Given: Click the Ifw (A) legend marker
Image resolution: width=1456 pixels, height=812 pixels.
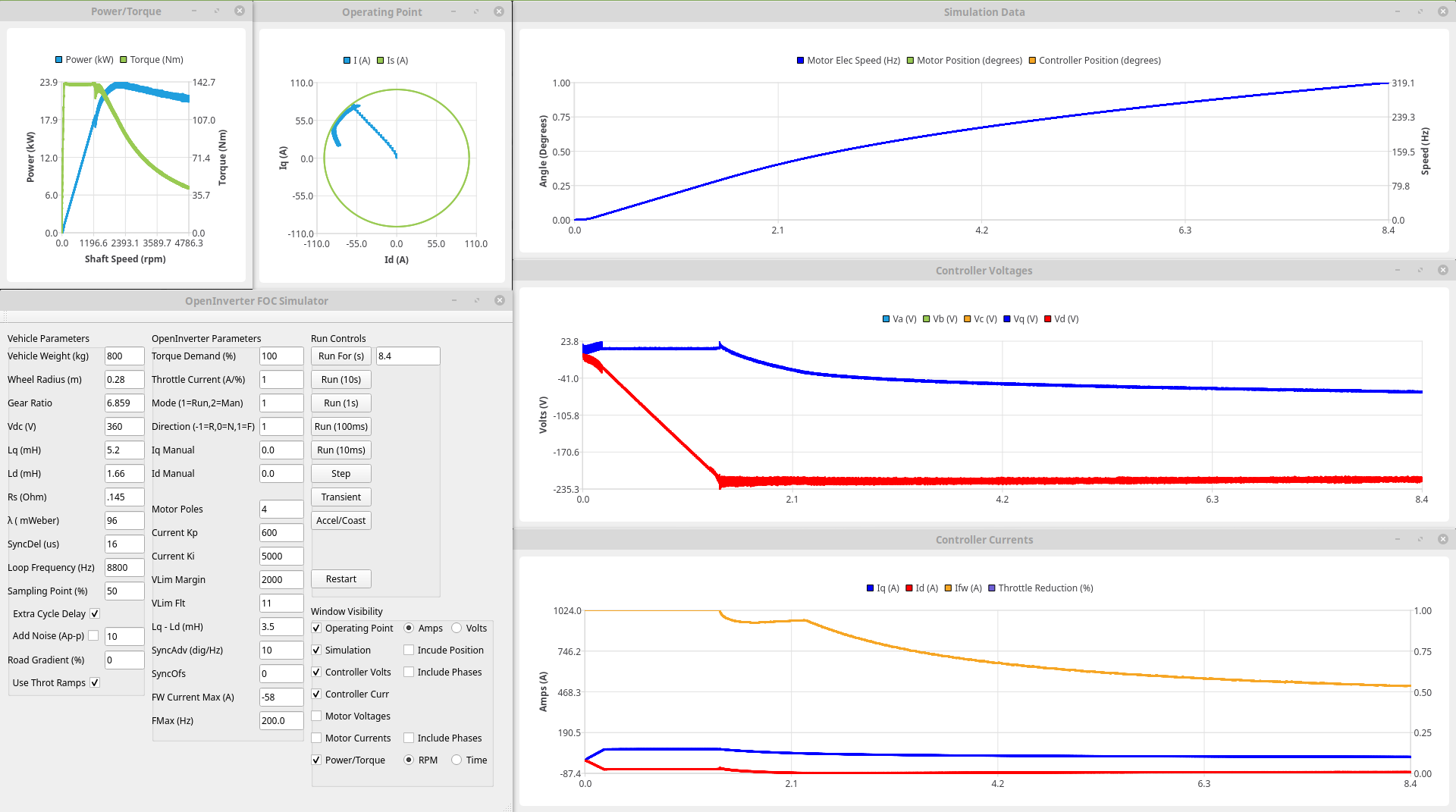Looking at the screenshot, I should [x=948, y=588].
